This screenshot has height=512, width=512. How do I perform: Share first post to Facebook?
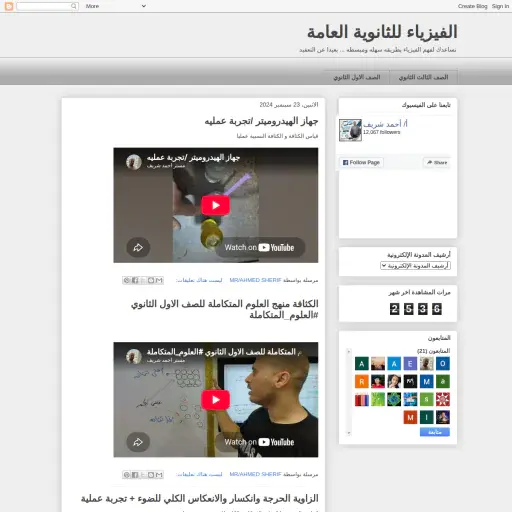135,280
